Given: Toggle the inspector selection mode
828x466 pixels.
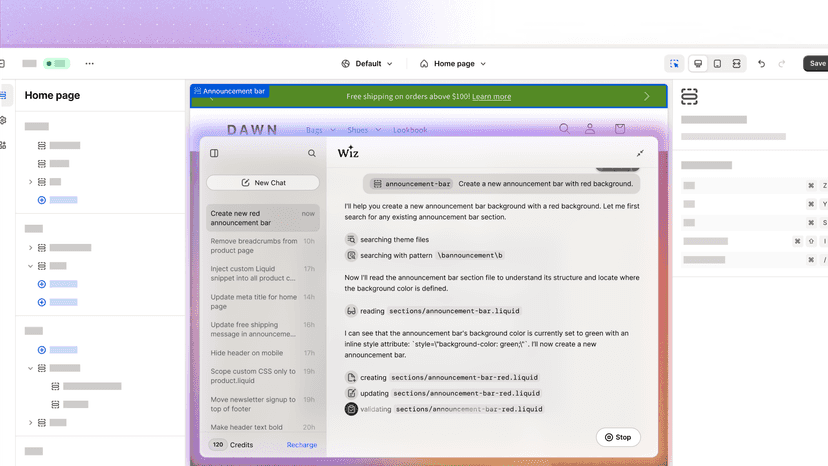Looking at the screenshot, I should (x=674, y=63).
